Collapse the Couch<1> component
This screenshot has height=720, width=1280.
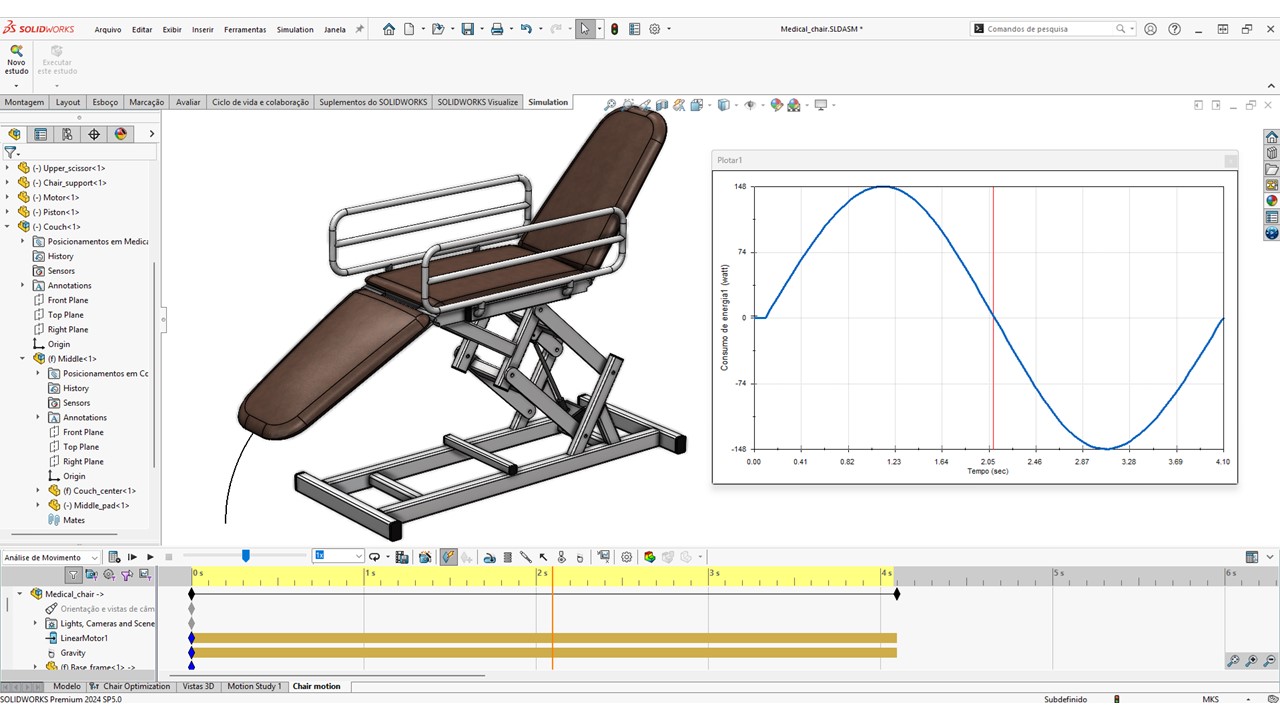[8, 227]
